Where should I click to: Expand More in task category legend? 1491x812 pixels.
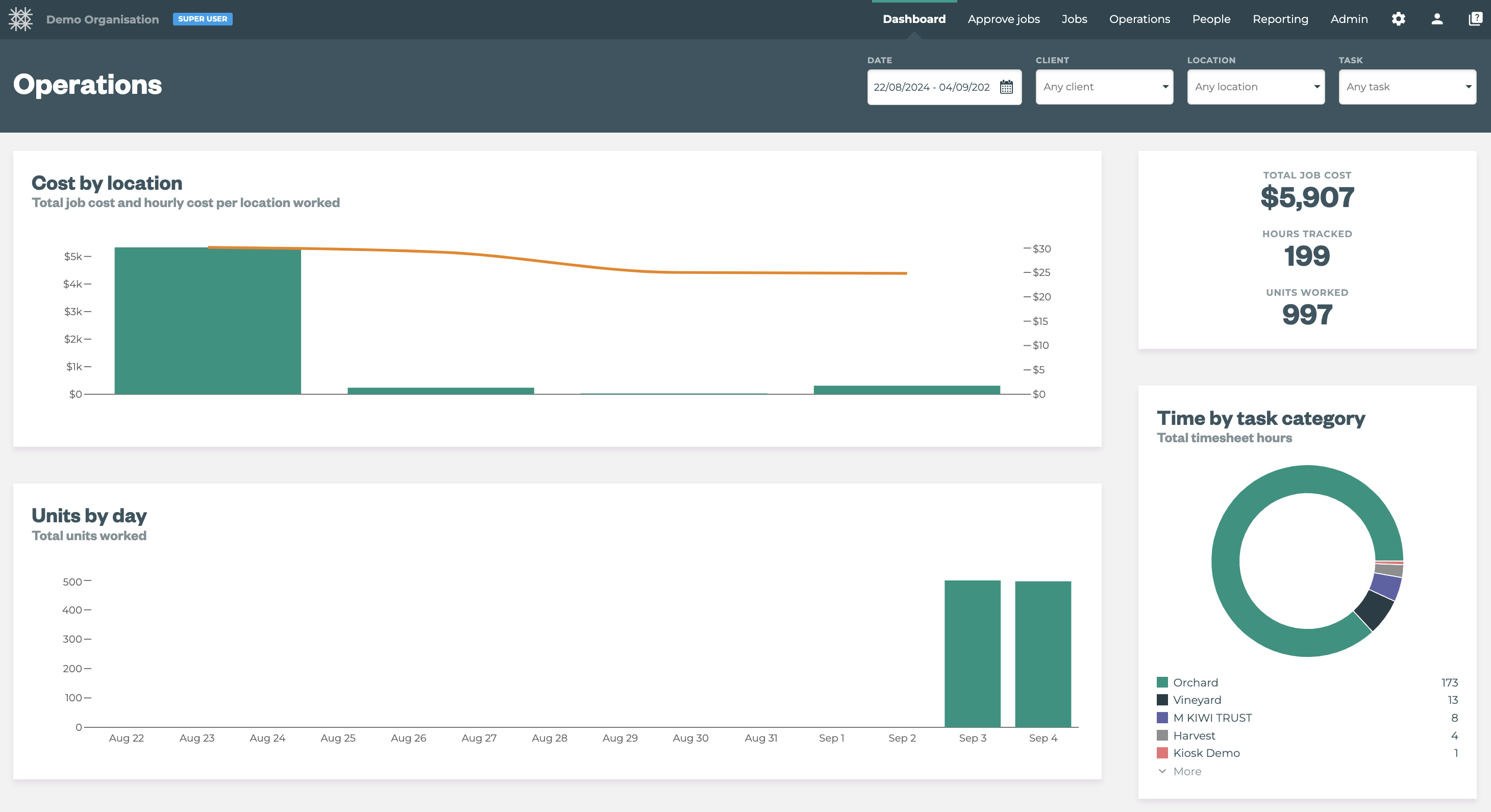(1186, 771)
